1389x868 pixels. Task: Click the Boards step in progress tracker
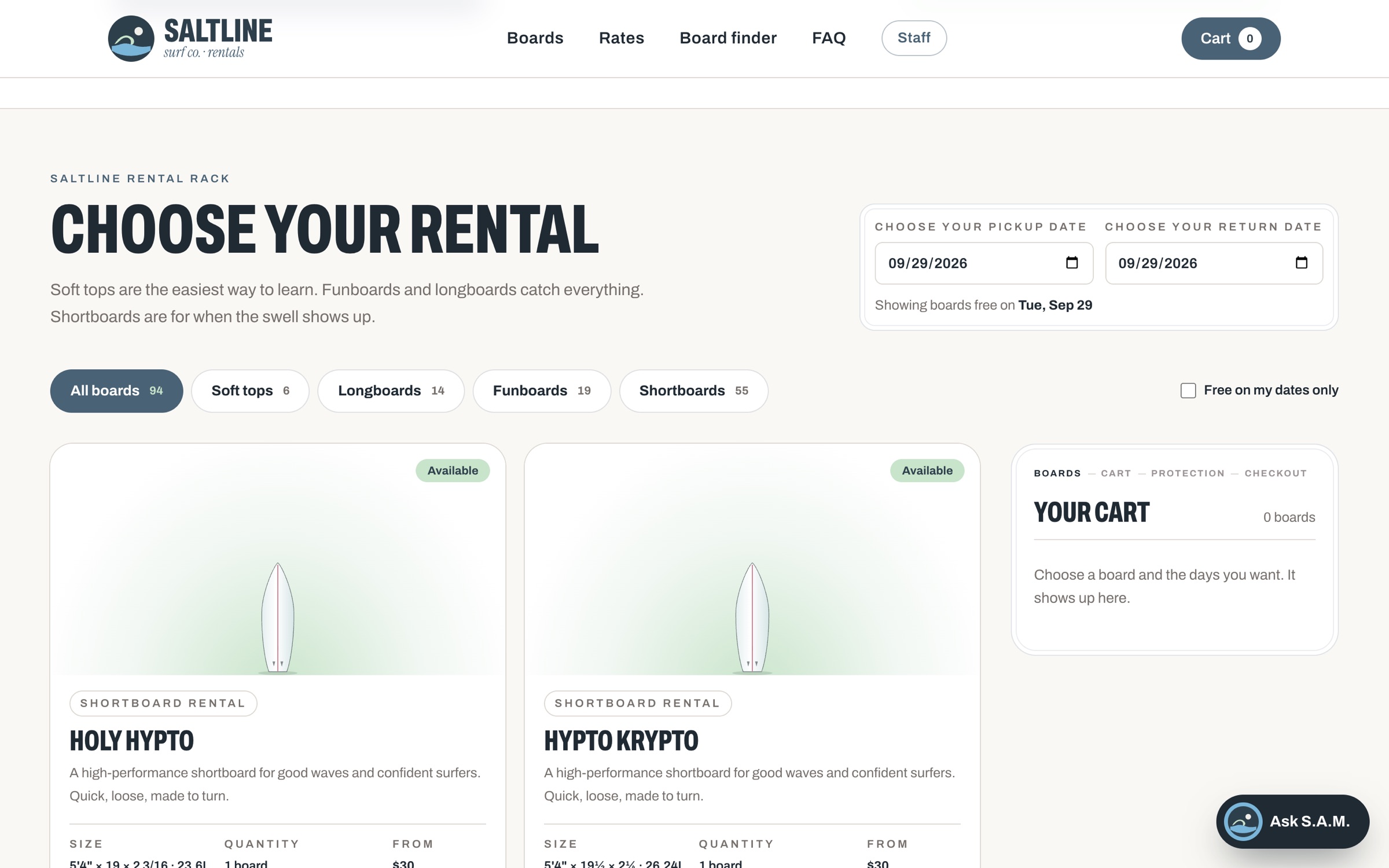[1057, 473]
